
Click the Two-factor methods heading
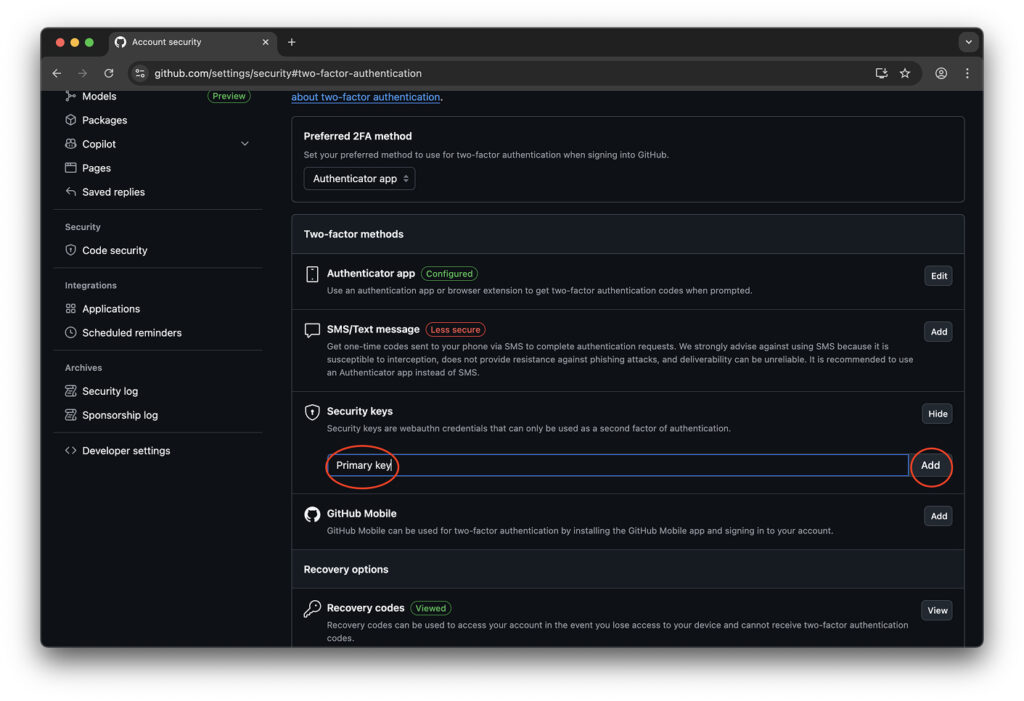coord(353,234)
